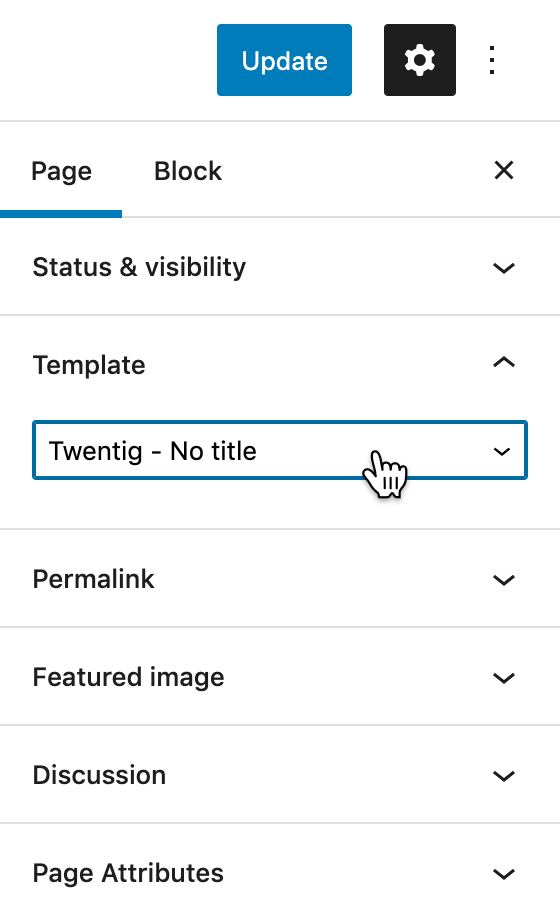Close the settings sidebar with X

[x=504, y=171]
